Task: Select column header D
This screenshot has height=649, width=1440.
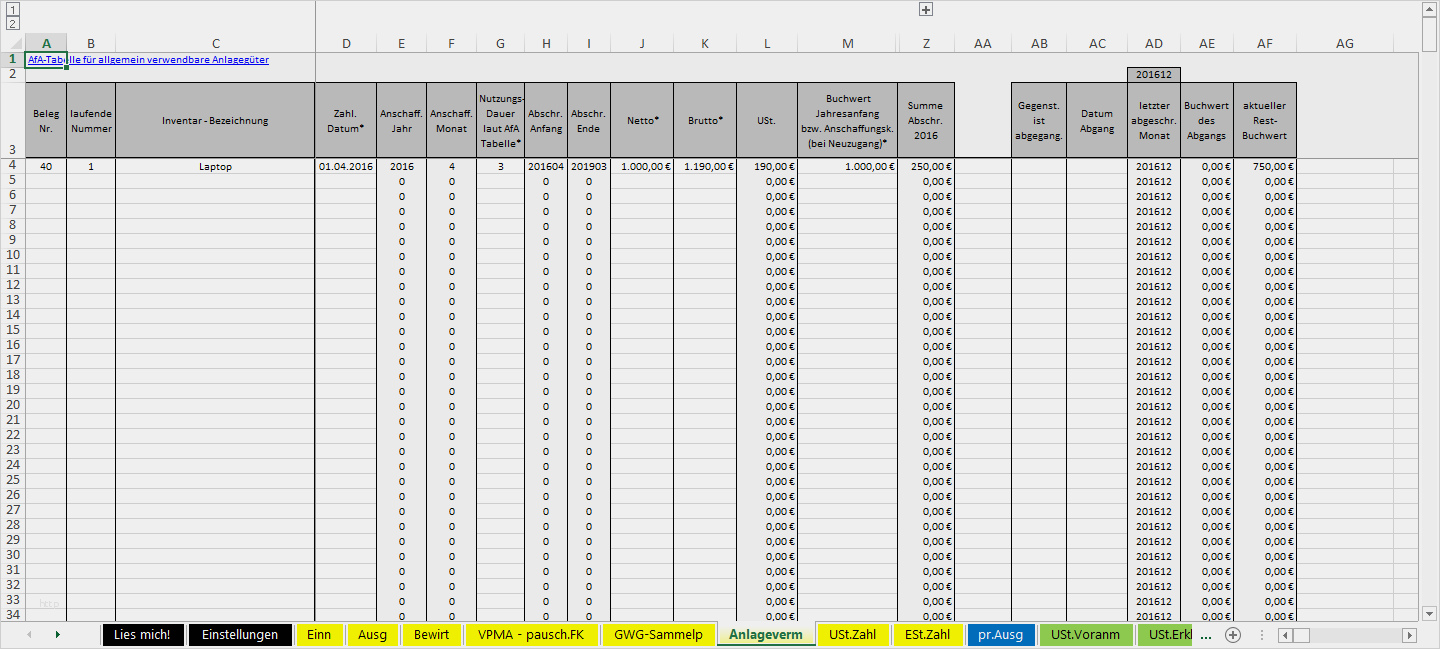Action: 346,43
